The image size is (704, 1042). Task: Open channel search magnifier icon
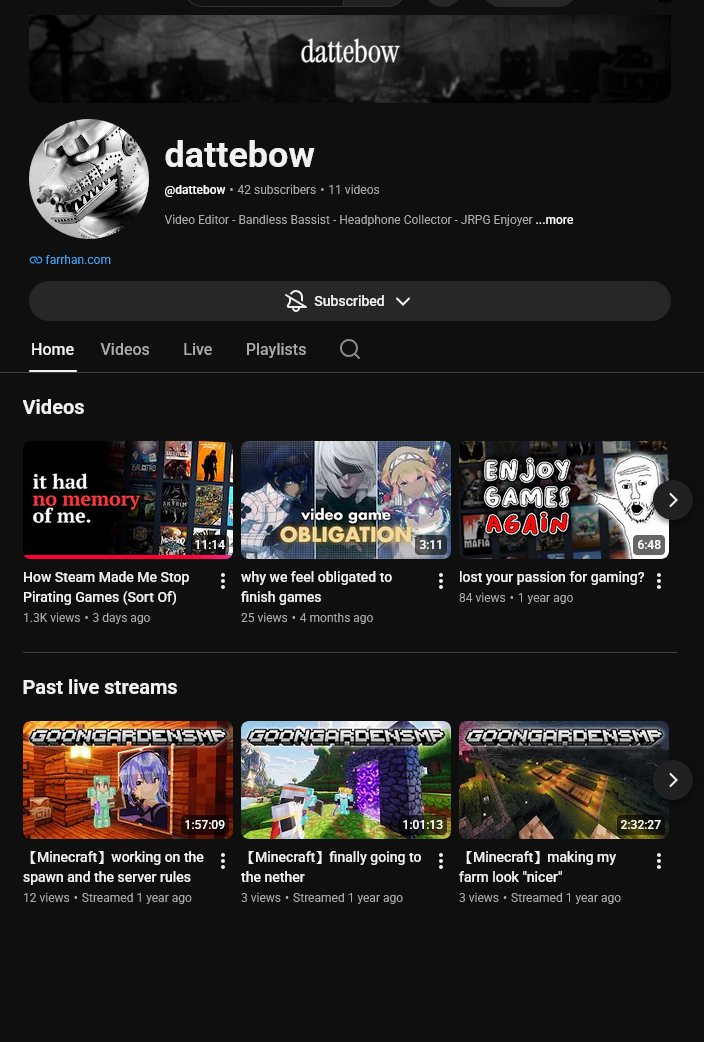350,349
